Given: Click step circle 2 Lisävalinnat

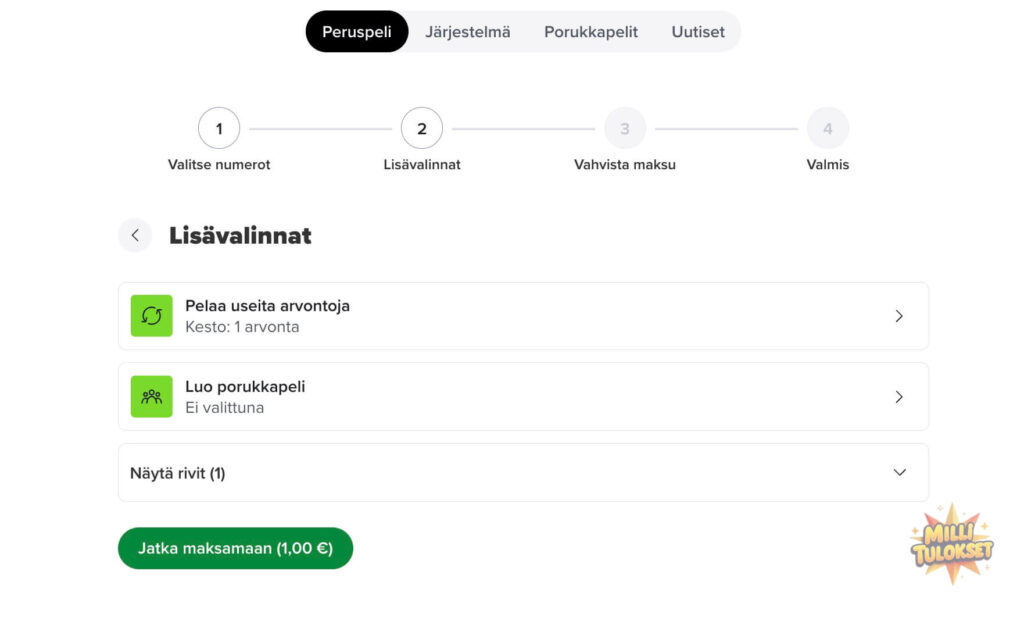Looking at the screenshot, I should (422, 128).
